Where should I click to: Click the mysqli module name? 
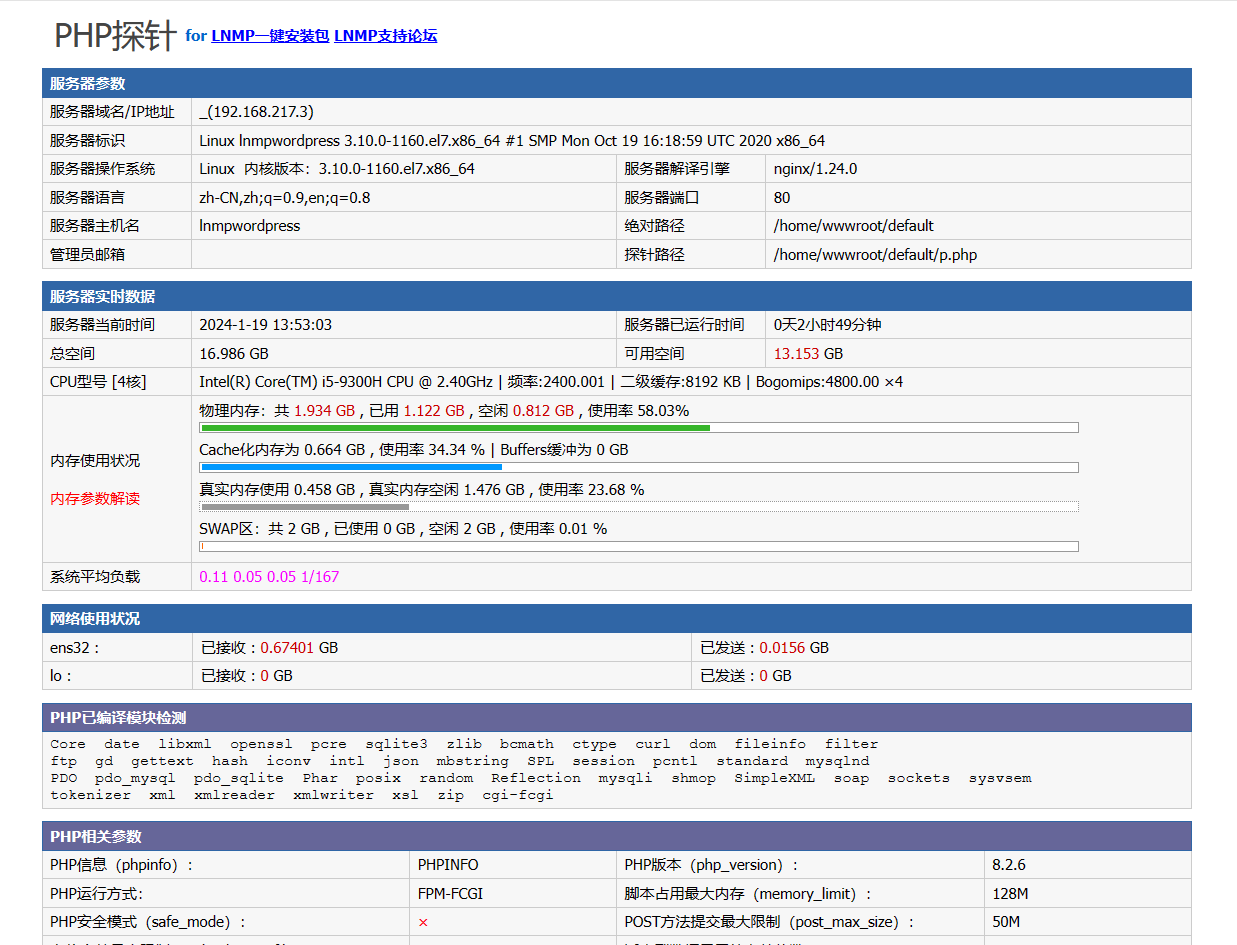625,777
